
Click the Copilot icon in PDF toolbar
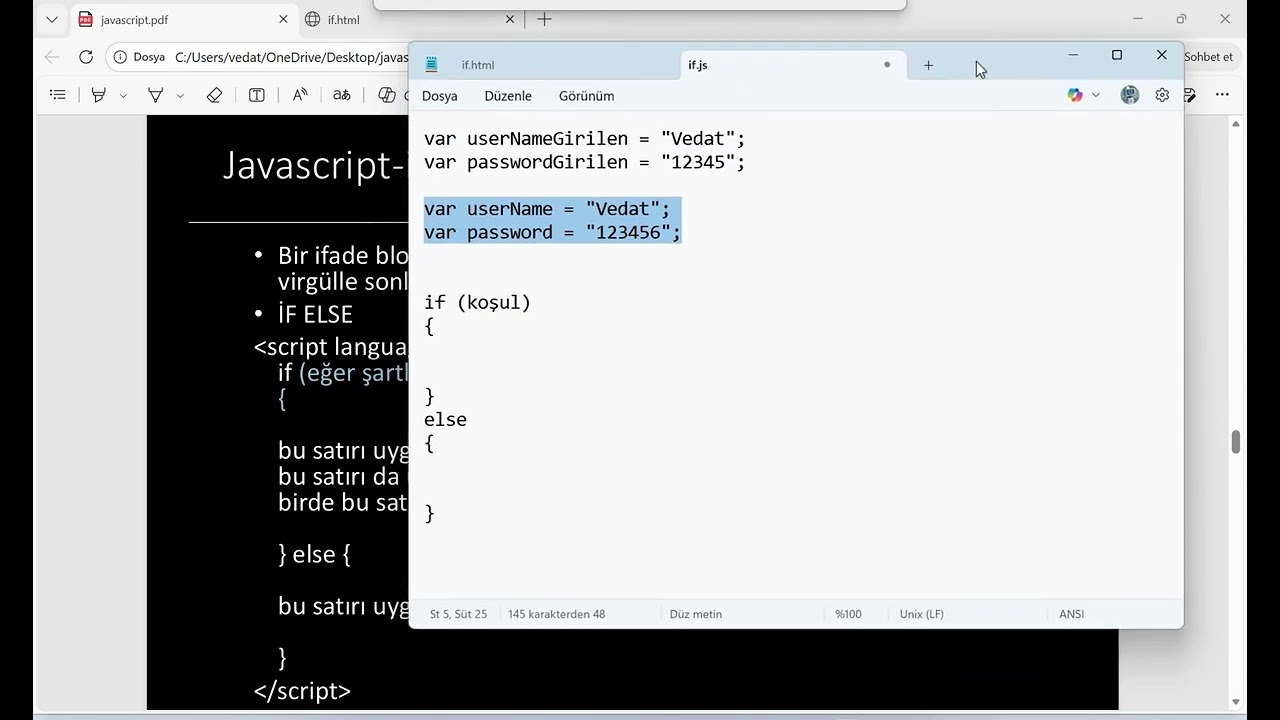point(387,95)
